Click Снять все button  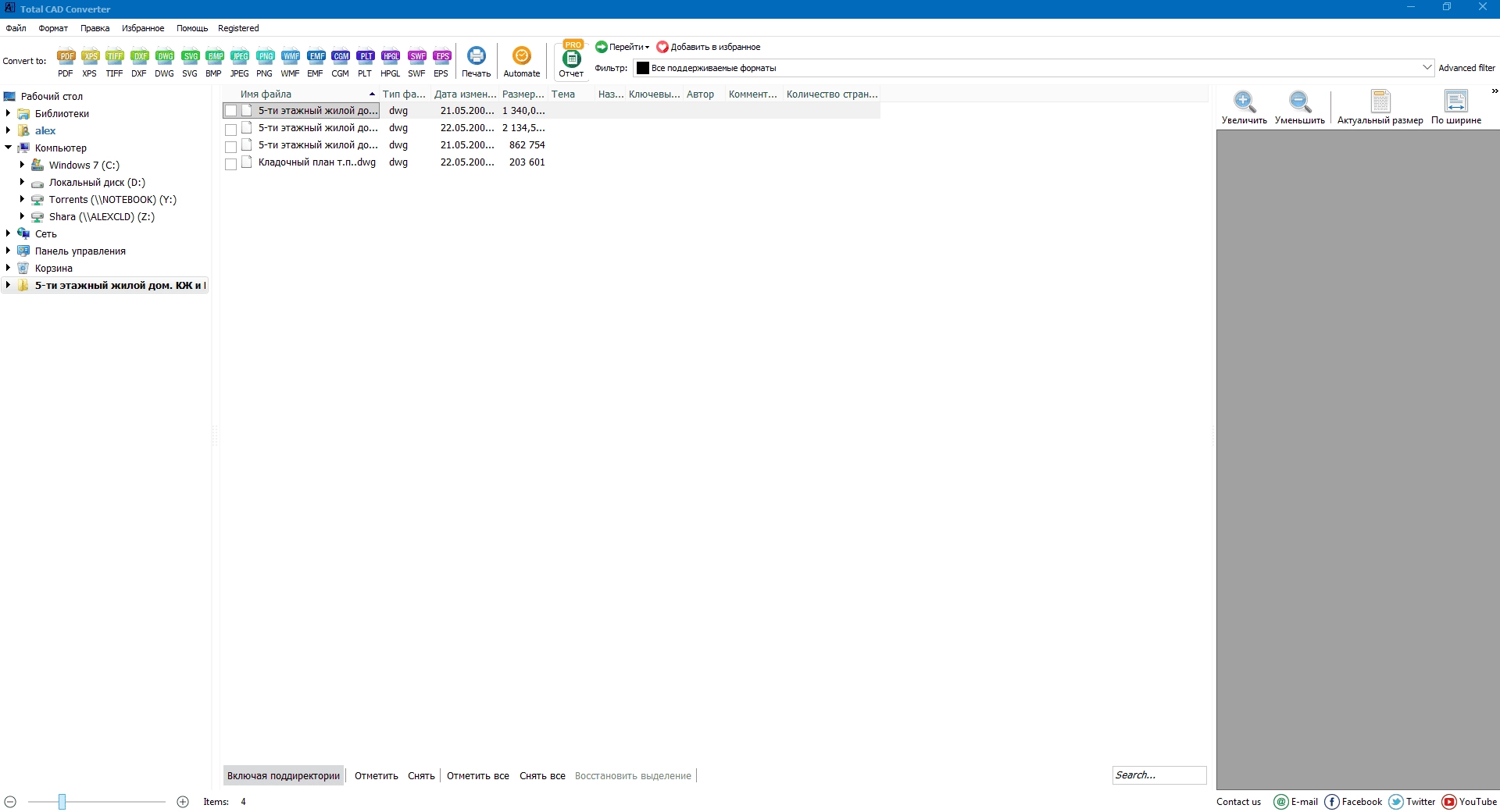click(542, 775)
